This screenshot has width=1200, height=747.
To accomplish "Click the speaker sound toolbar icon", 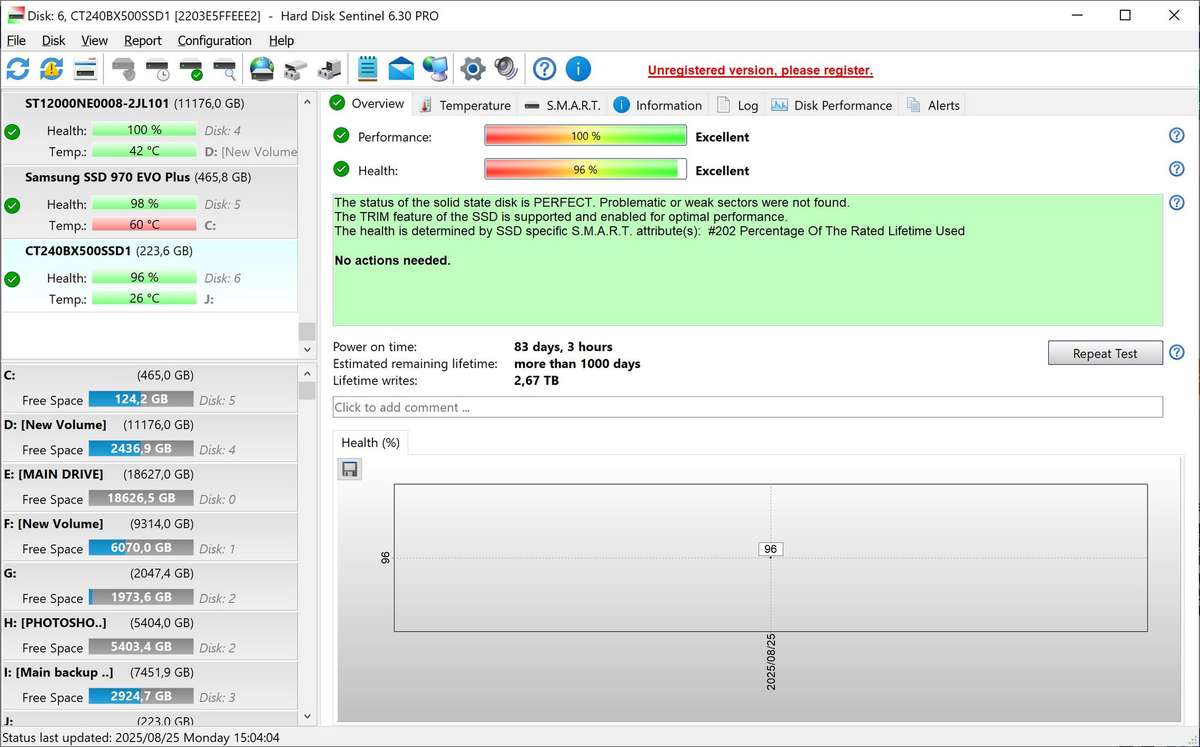I will click(506, 69).
